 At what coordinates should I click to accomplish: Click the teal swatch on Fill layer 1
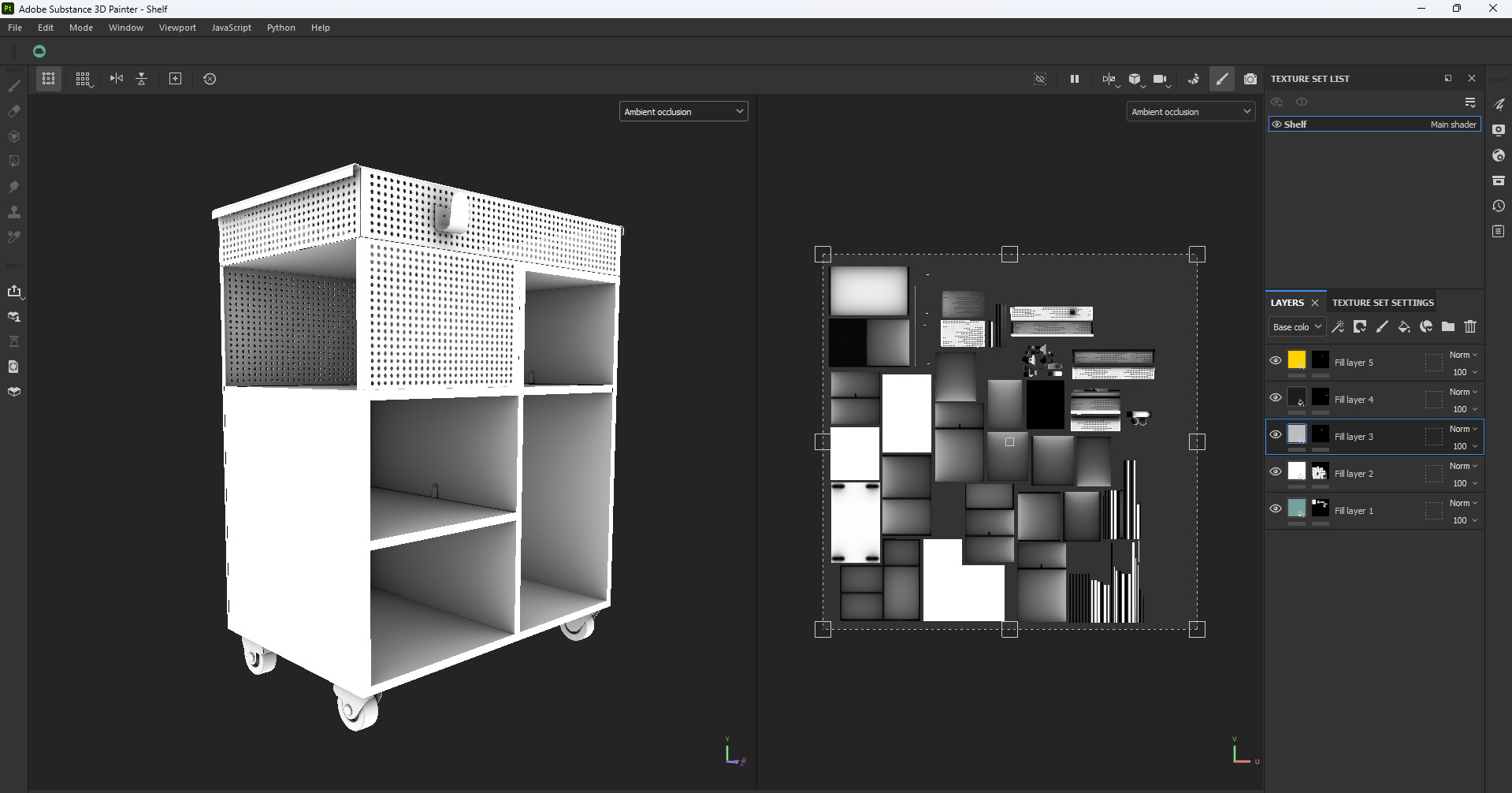pyautogui.click(x=1297, y=508)
